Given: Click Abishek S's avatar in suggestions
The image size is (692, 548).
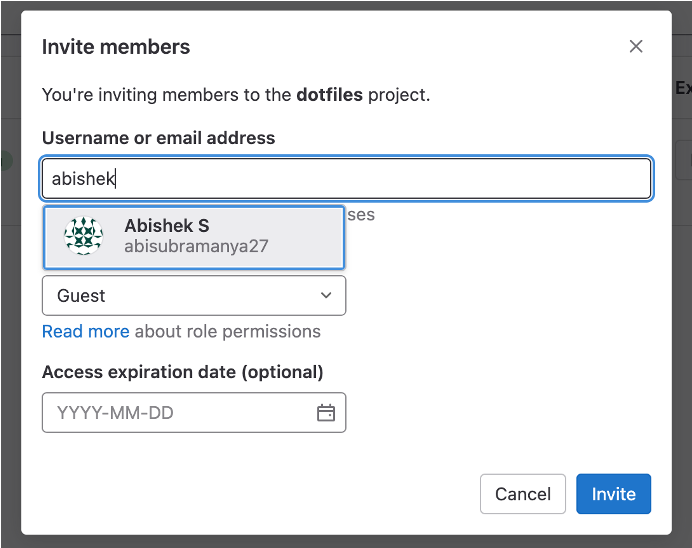Looking at the screenshot, I should pos(83,236).
